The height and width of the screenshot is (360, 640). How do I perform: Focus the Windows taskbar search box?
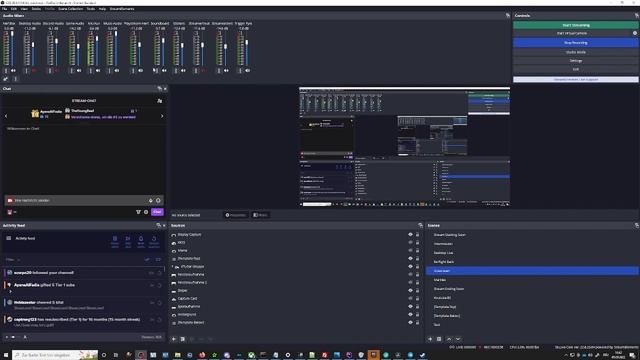point(55,355)
